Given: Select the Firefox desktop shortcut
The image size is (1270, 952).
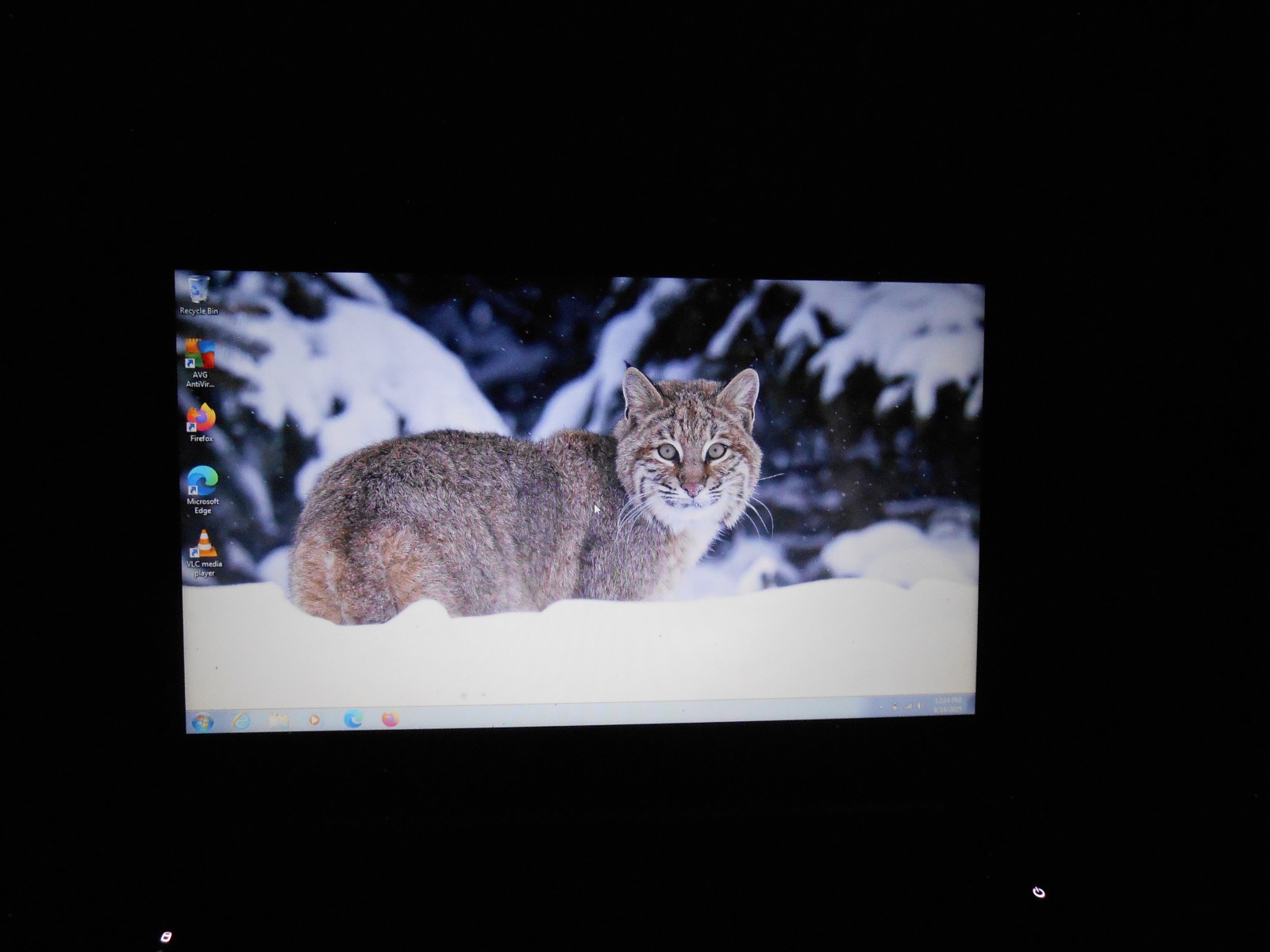Looking at the screenshot, I should [x=202, y=423].
